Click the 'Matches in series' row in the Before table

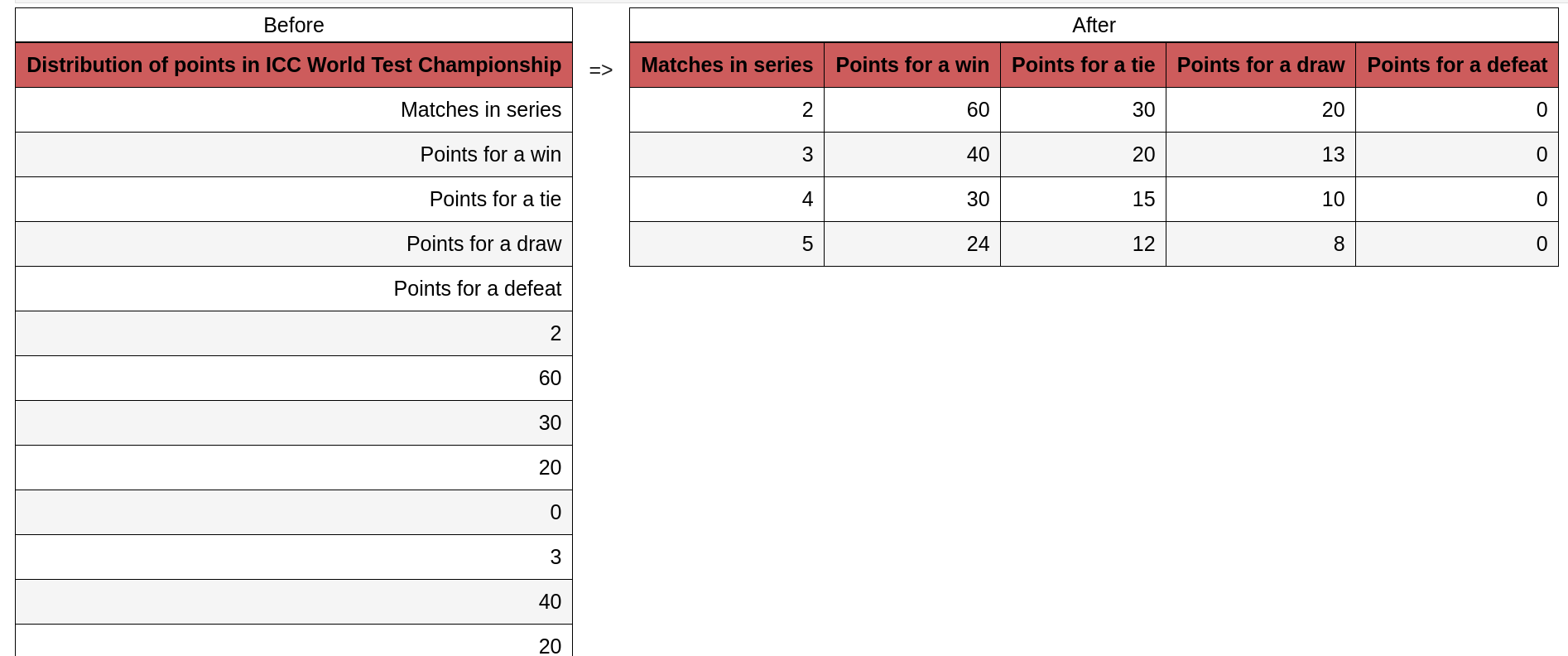pos(294,109)
